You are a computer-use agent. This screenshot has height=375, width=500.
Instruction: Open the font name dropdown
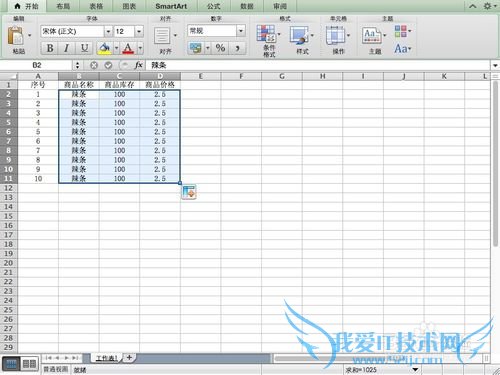[x=108, y=31]
